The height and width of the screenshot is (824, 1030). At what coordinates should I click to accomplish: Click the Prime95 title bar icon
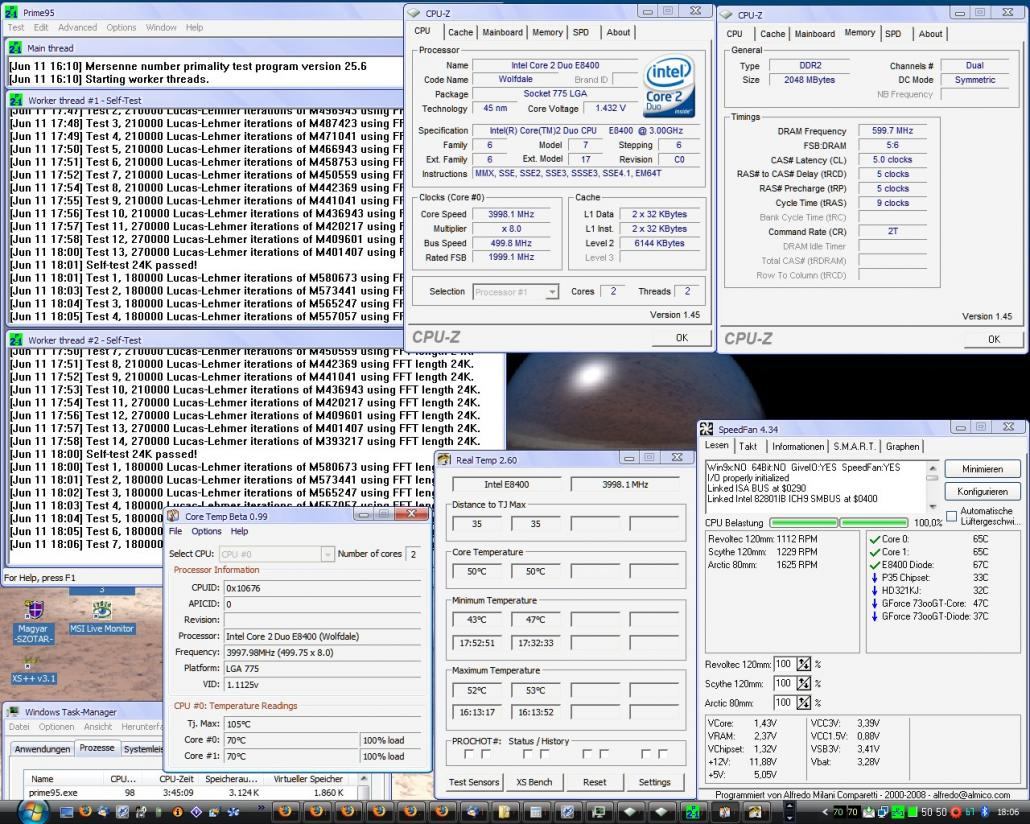point(11,12)
